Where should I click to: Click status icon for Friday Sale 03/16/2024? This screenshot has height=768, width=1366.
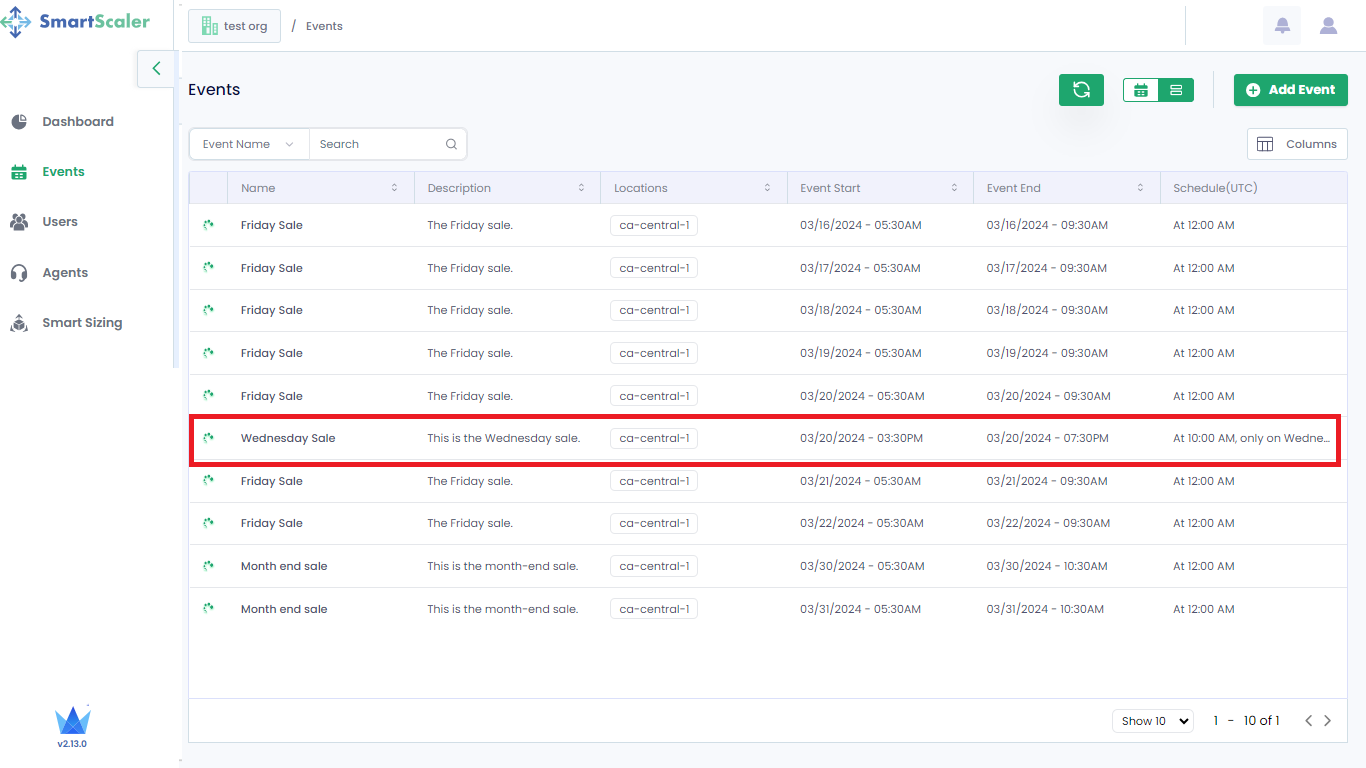[x=208, y=225]
